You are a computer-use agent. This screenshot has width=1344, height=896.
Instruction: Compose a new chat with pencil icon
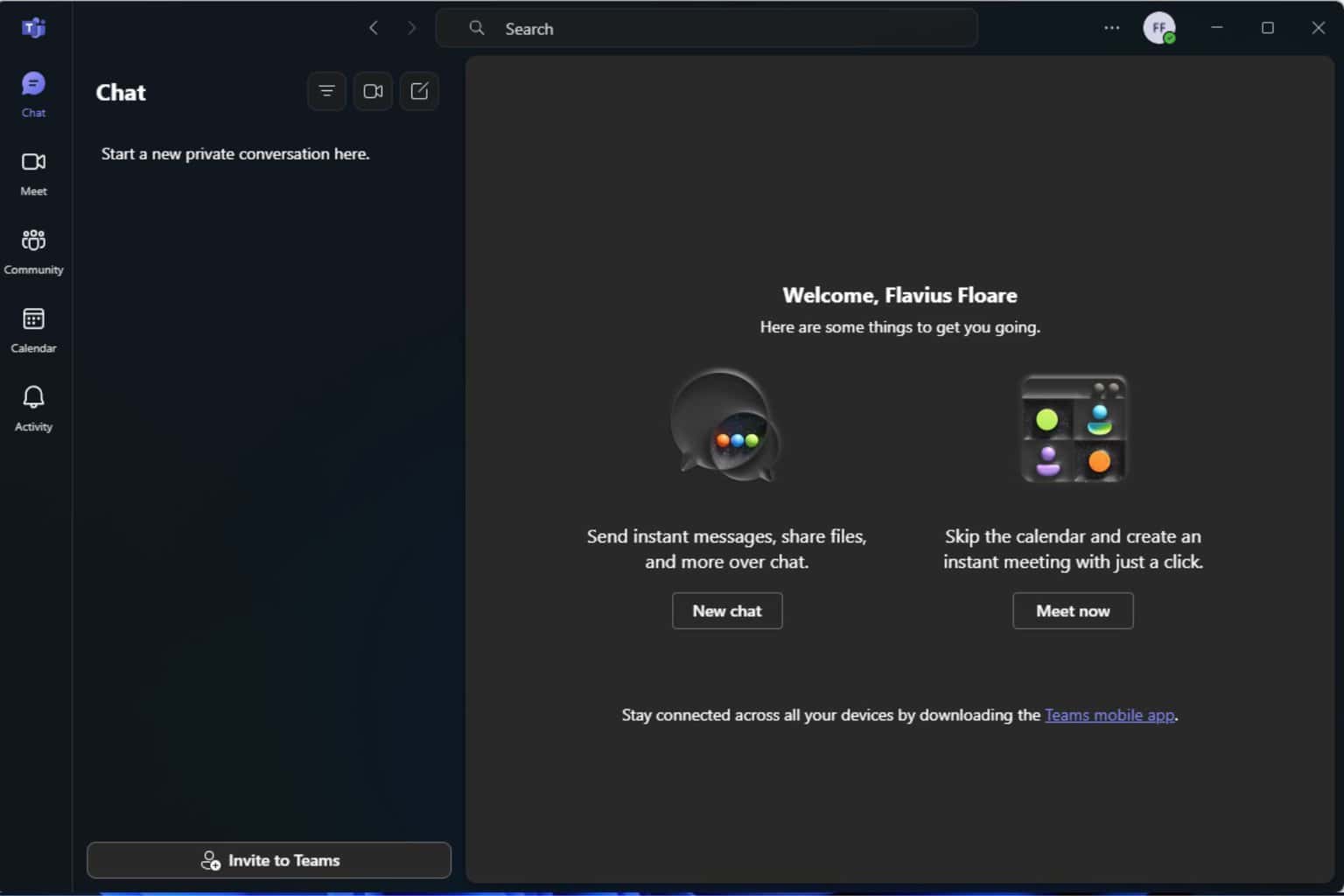click(419, 91)
